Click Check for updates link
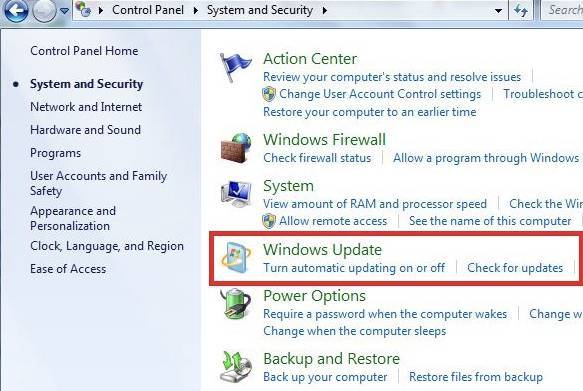The width and height of the screenshot is (583, 391). coord(515,268)
